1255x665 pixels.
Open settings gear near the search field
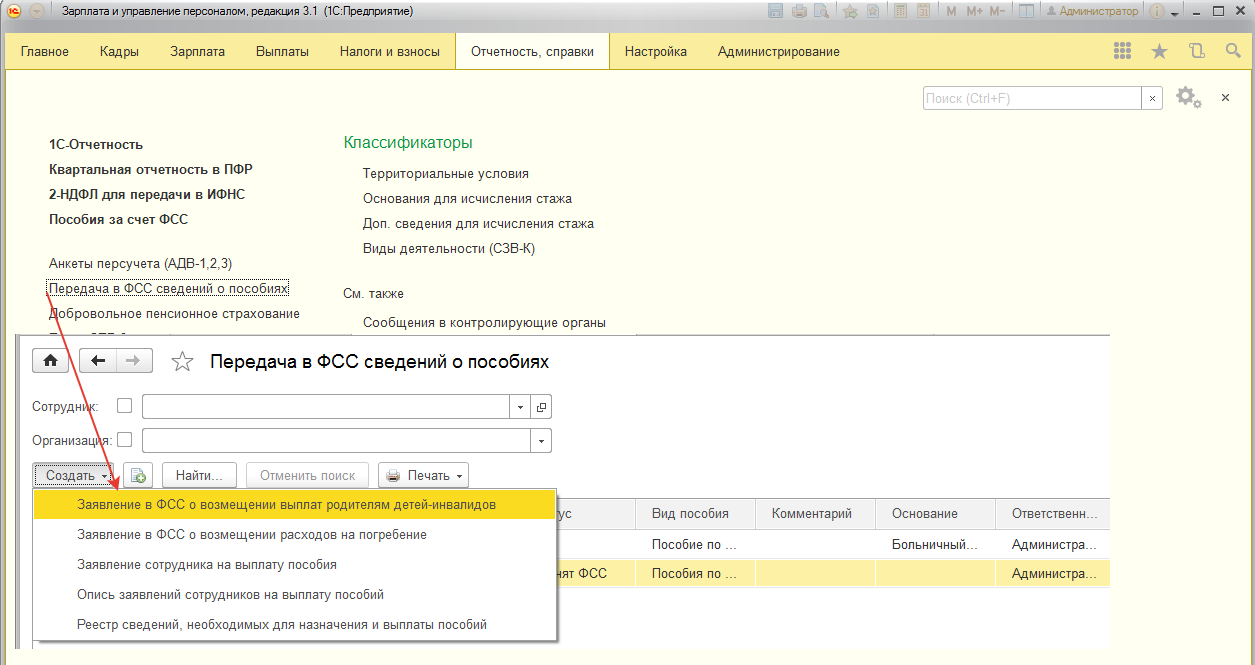coord(1187,97)
